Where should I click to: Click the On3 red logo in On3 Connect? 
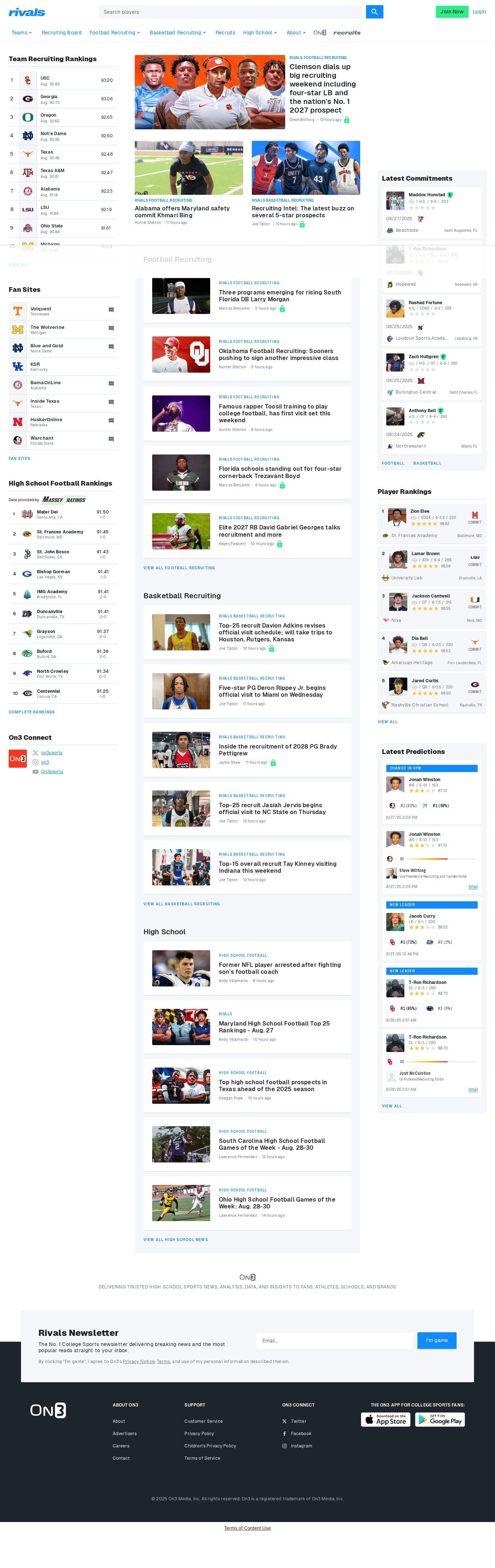[18, 758]
